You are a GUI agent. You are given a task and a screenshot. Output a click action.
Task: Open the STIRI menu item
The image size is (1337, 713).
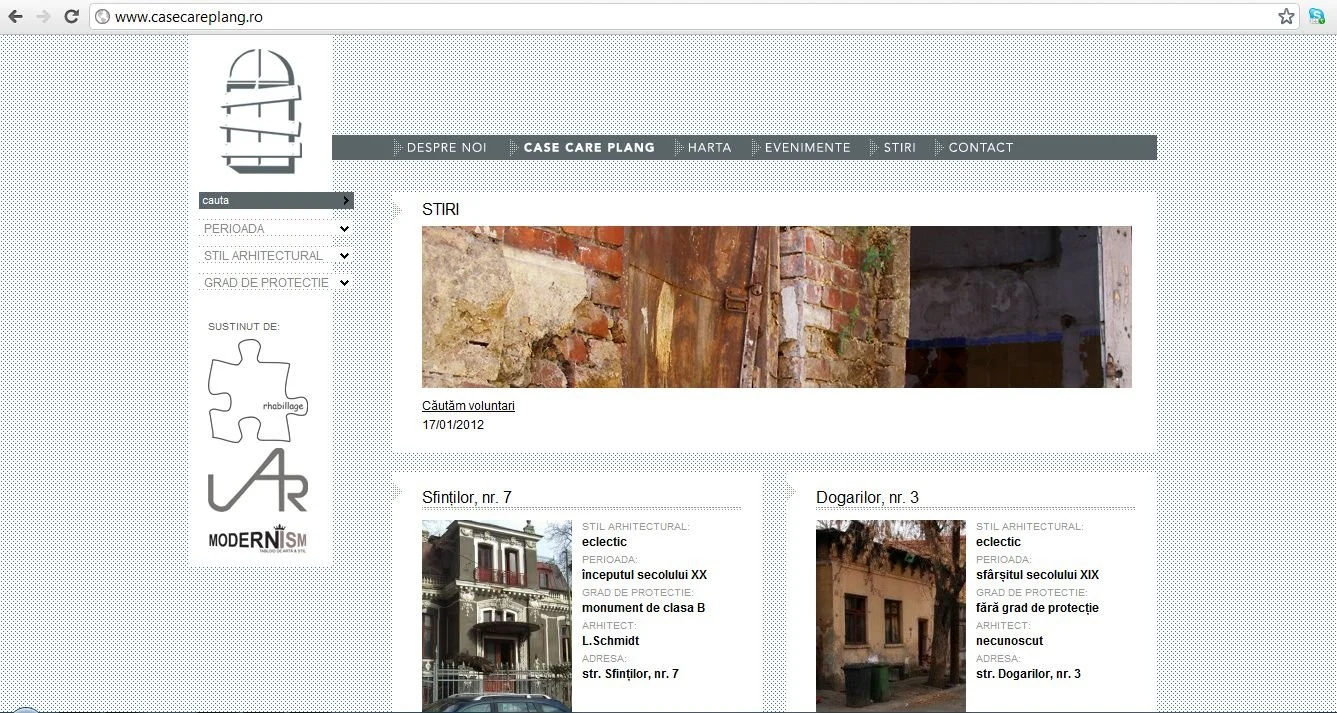tap(899, 148)
